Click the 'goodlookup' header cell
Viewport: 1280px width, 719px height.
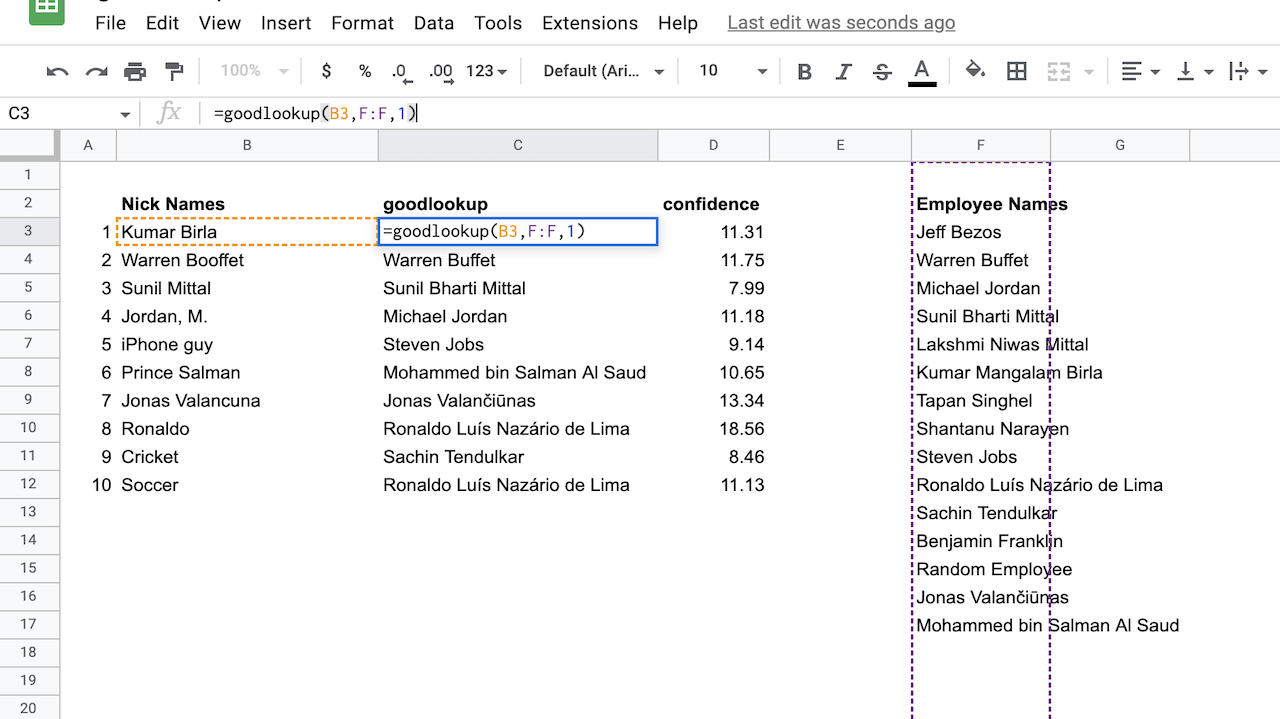518,204
